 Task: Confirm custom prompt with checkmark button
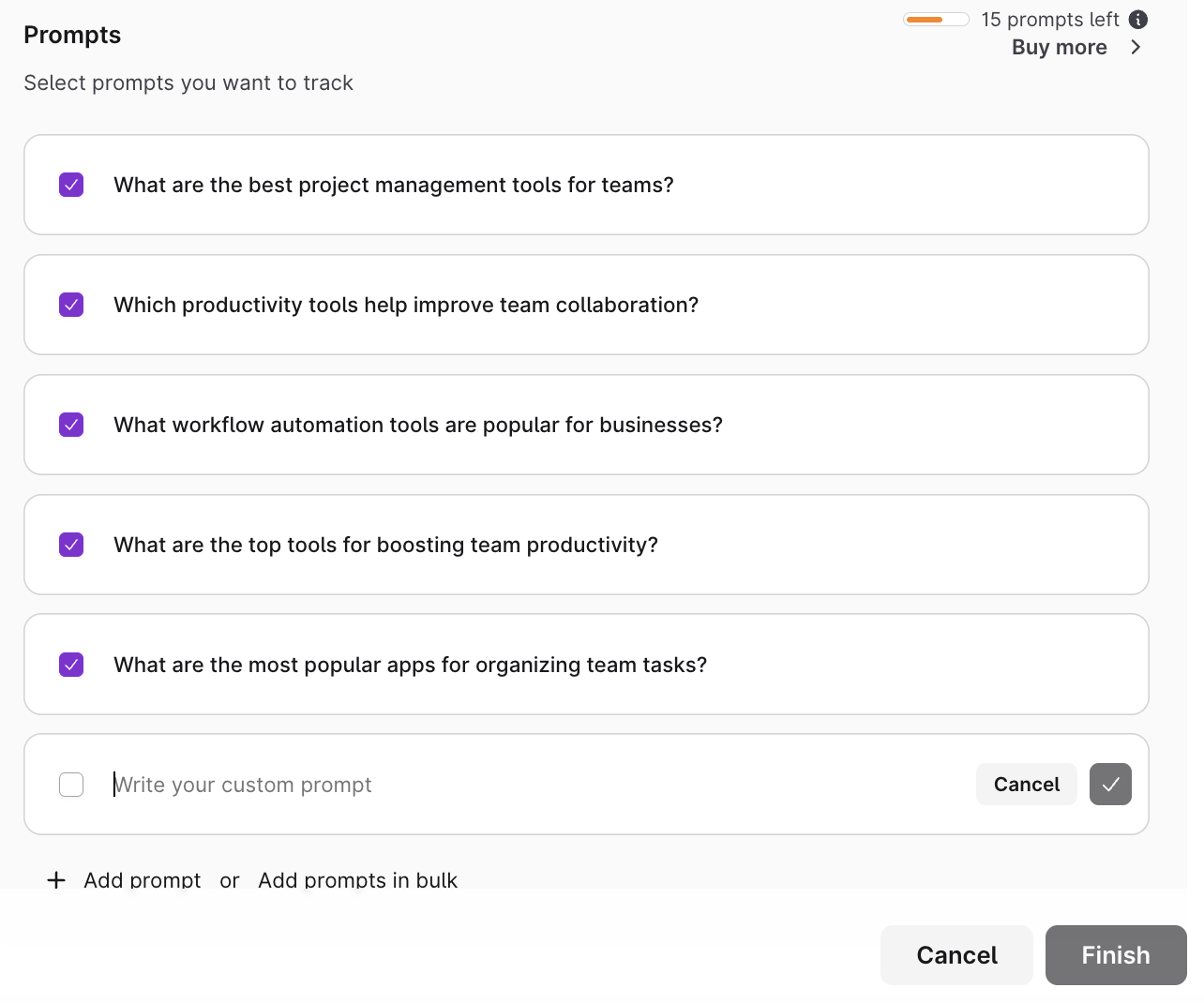point(1110,785)
